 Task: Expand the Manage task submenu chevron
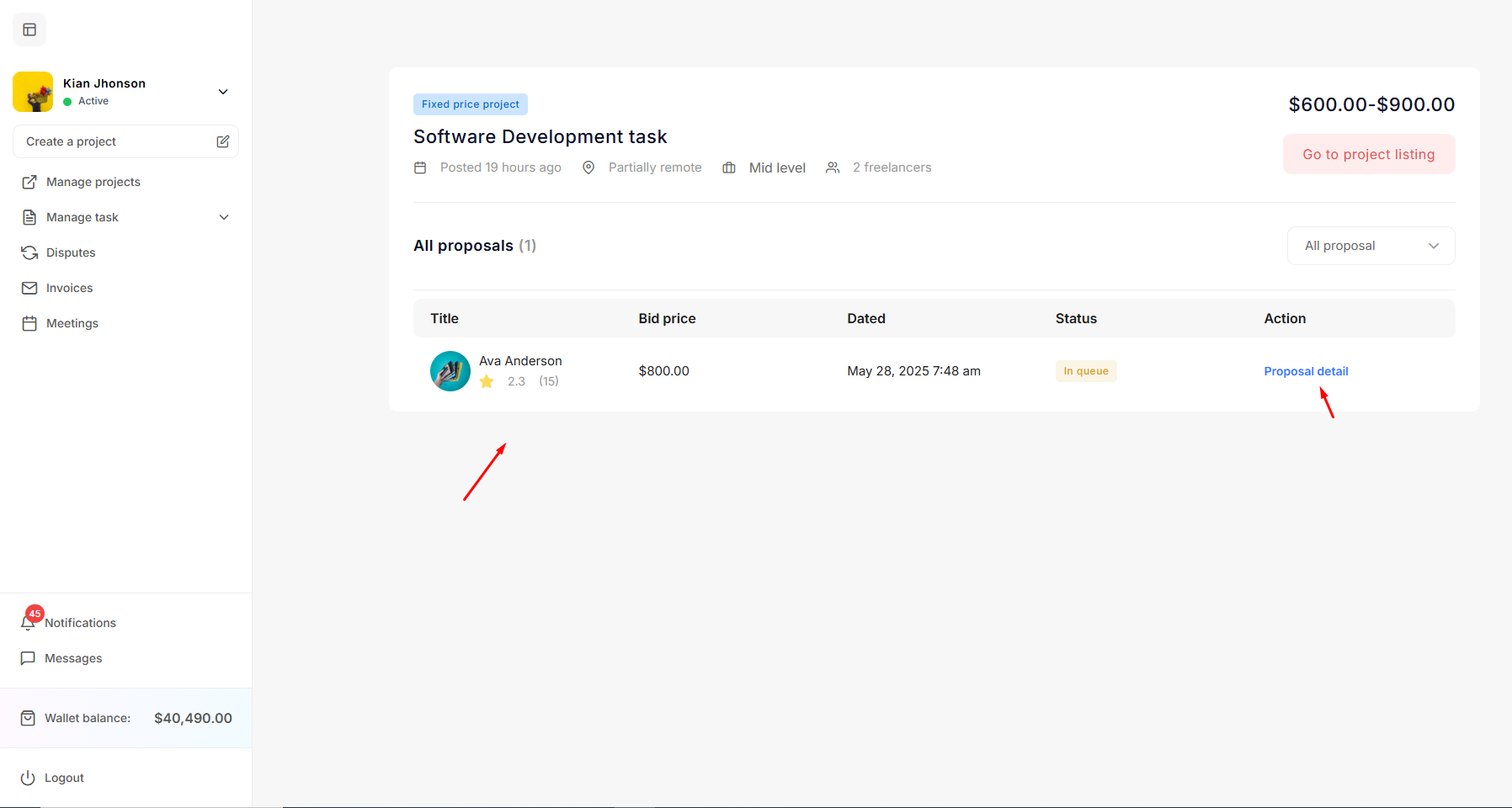click(224, 217)
